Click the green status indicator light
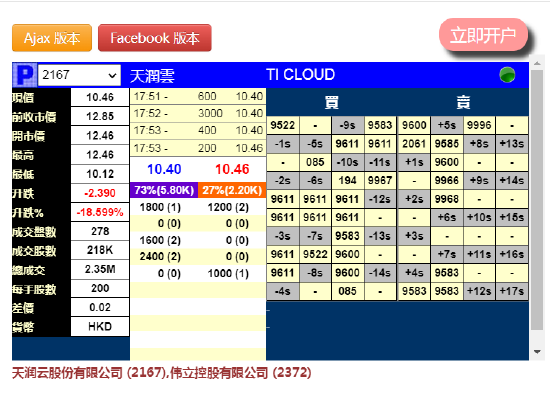This screenshot has width=550, height=396. [x=507, y=75]
